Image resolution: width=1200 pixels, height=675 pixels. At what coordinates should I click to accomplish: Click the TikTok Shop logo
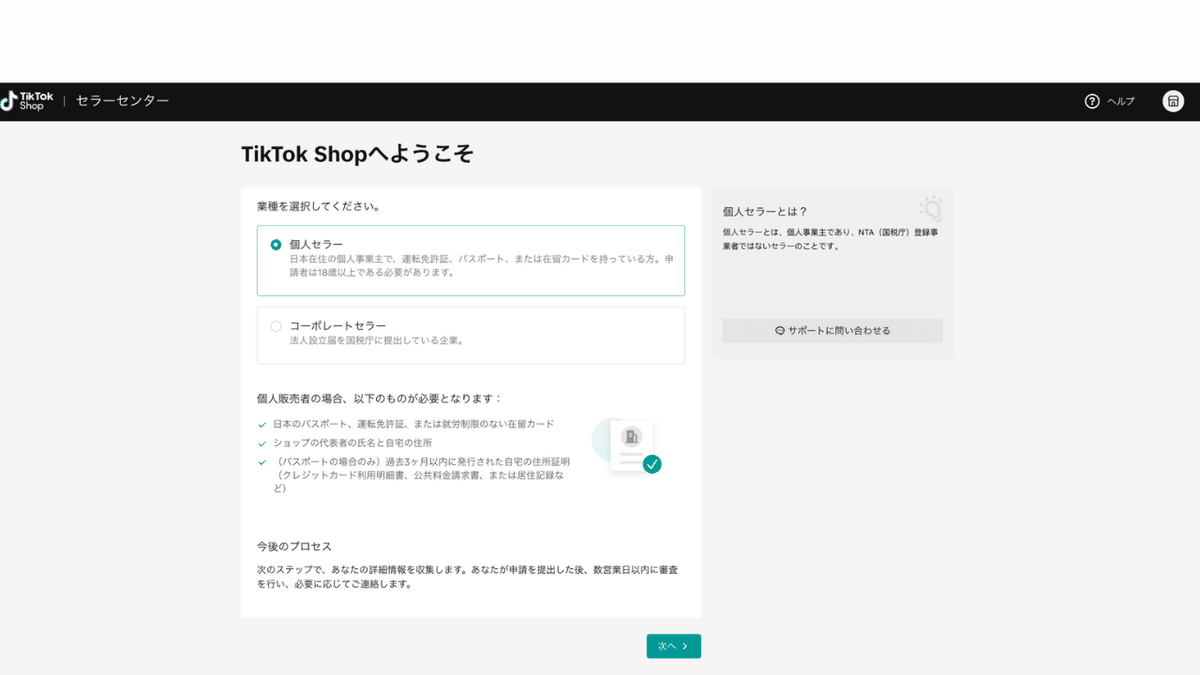27,101
